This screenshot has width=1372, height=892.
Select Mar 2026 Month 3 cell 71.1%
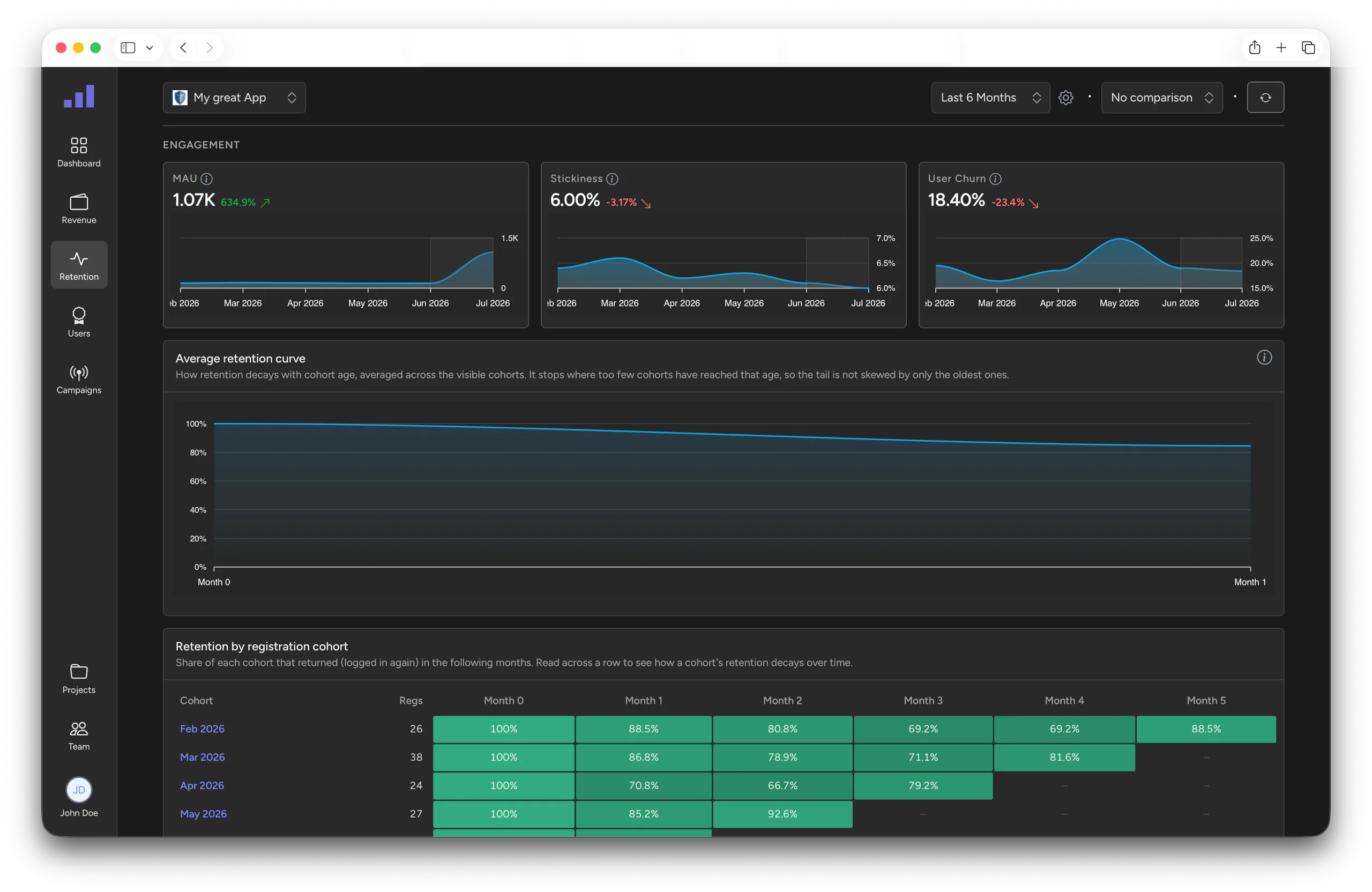click(923, 757)
